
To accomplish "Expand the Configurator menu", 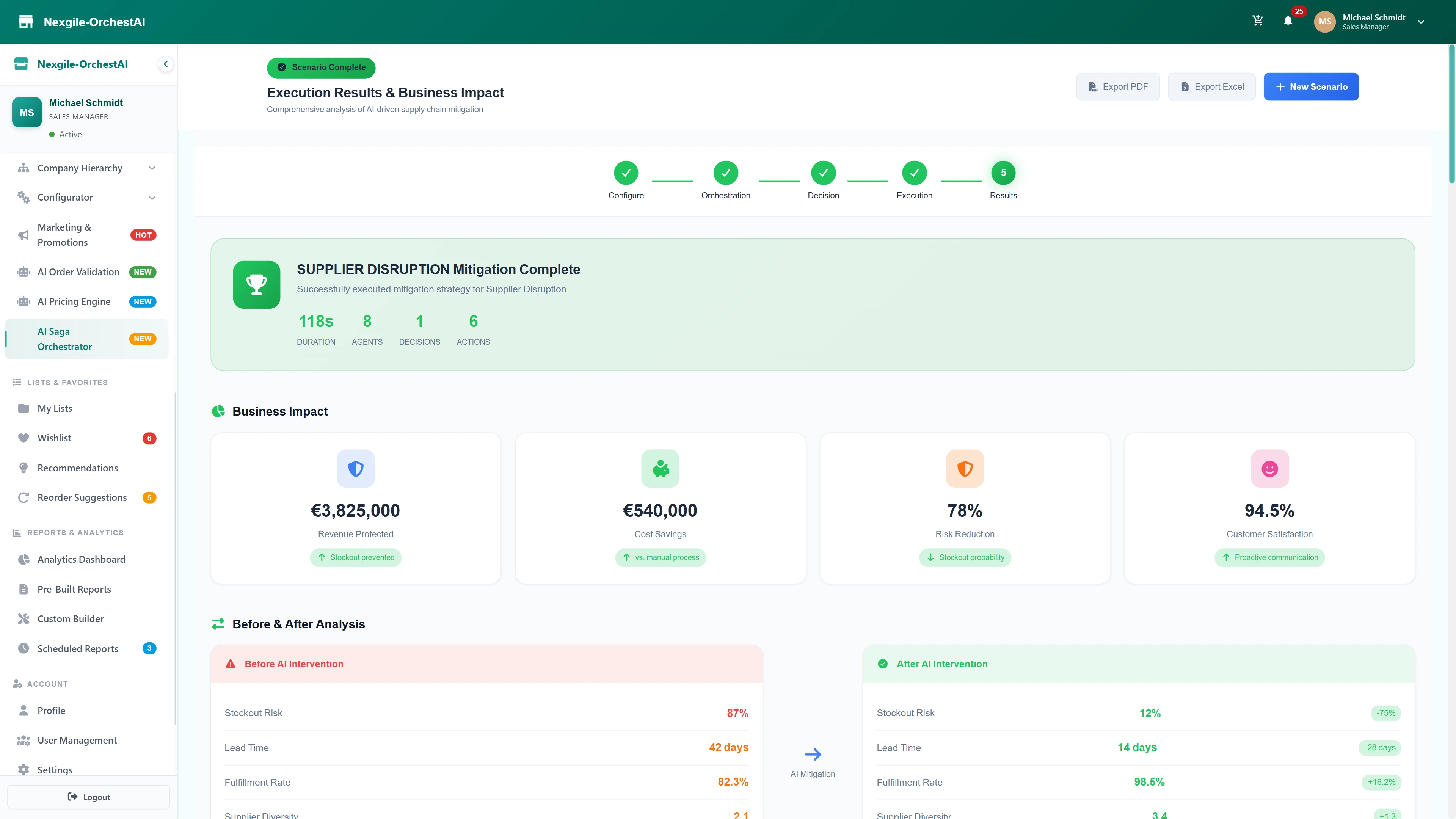I will [x=152, y=197].
